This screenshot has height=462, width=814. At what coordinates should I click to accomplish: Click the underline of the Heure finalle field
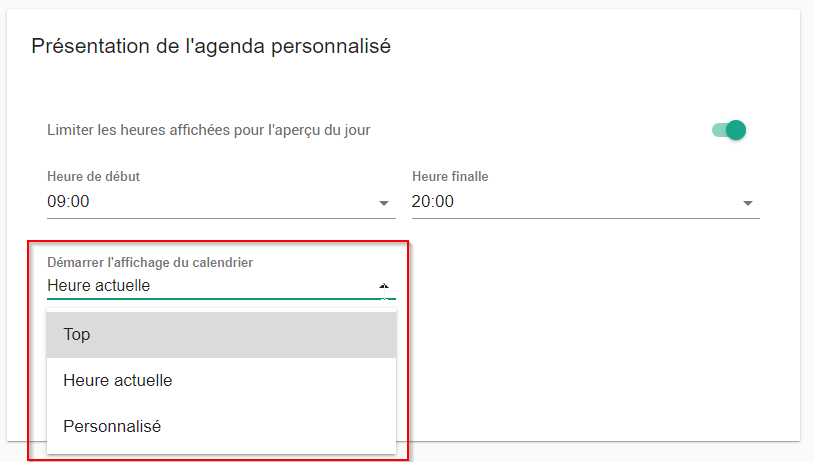(x=585, y=218)
